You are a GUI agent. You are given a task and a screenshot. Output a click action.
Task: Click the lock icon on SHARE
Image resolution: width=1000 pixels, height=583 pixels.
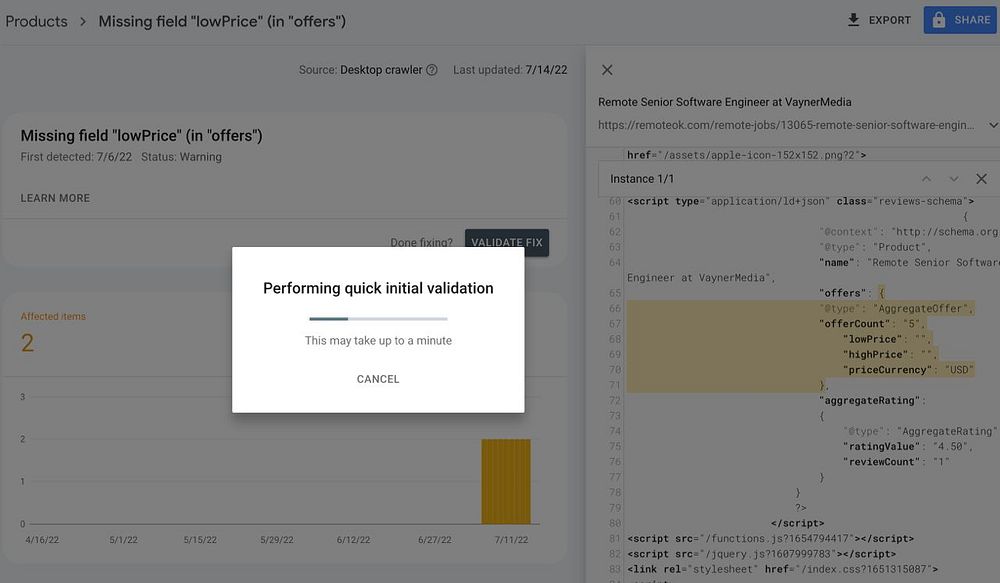[938, 20]
